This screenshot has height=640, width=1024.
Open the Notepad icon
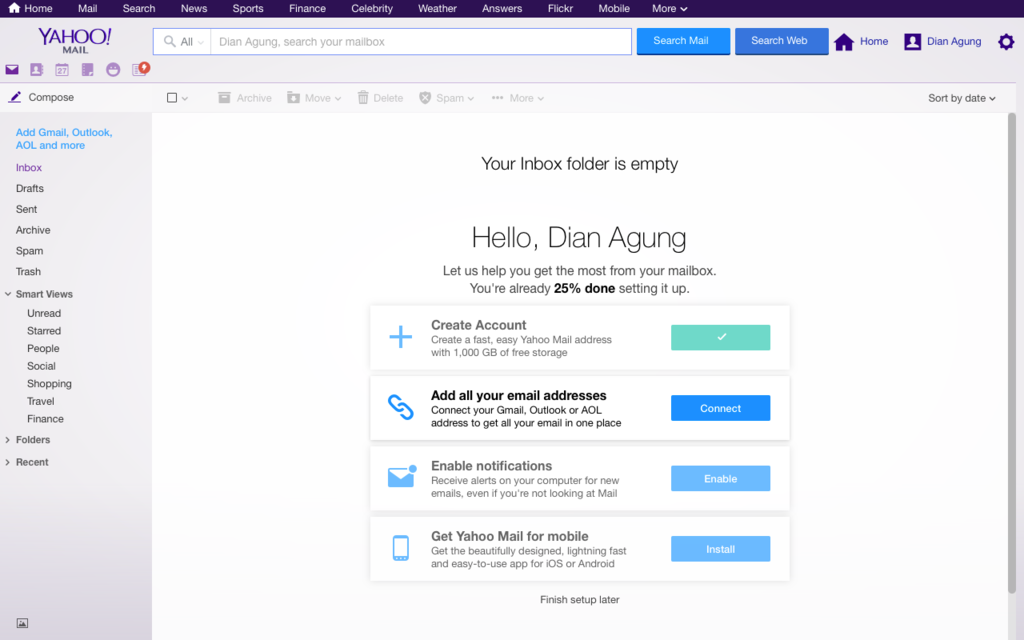point(88,70)
